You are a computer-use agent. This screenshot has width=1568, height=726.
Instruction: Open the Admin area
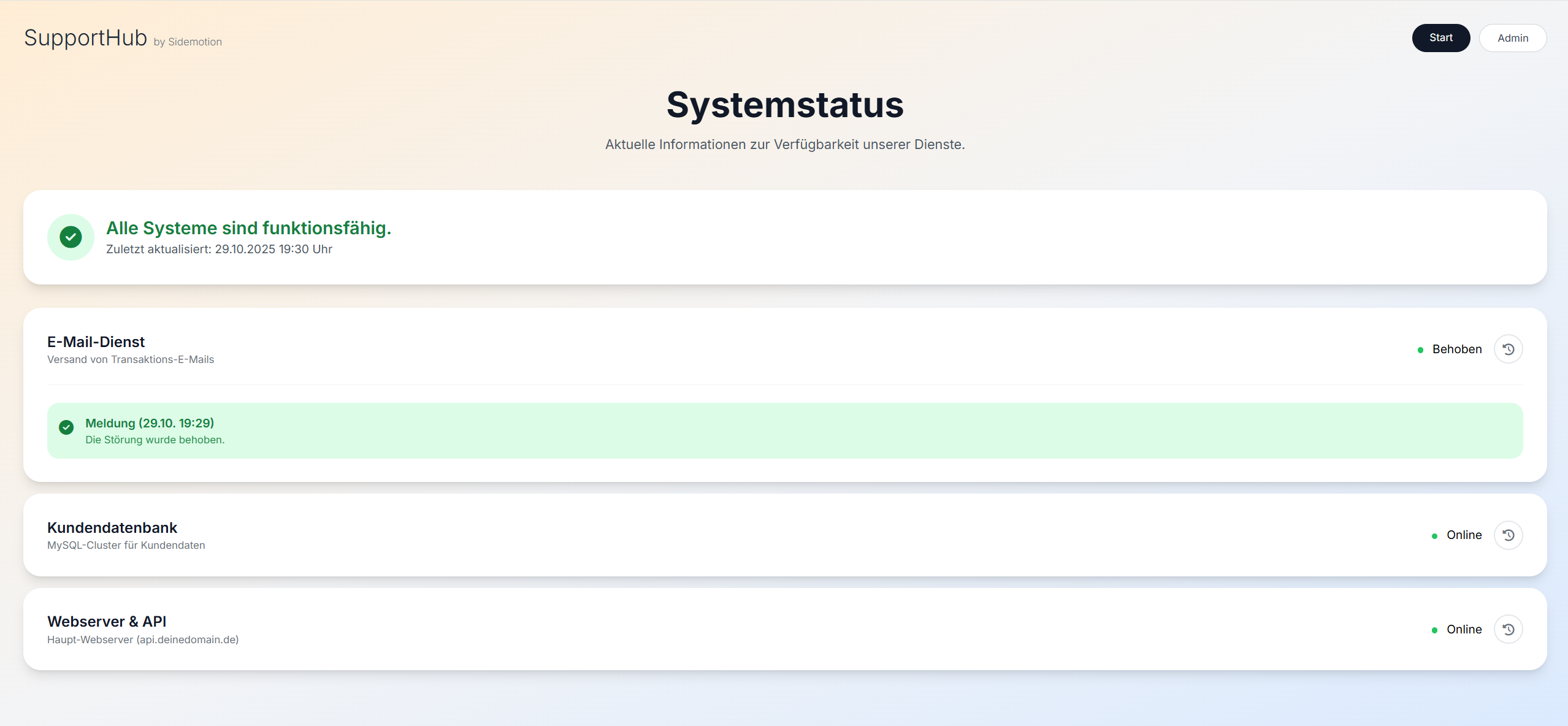pyautogui.click(x=1512, y=37)
